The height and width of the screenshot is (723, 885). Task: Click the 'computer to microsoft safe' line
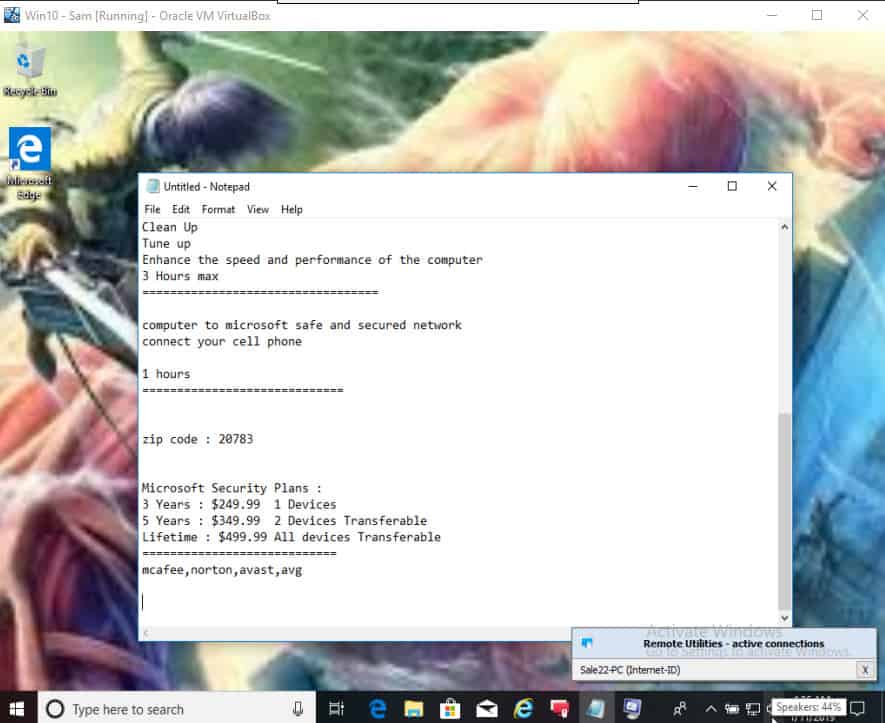(x=302, y=325)
